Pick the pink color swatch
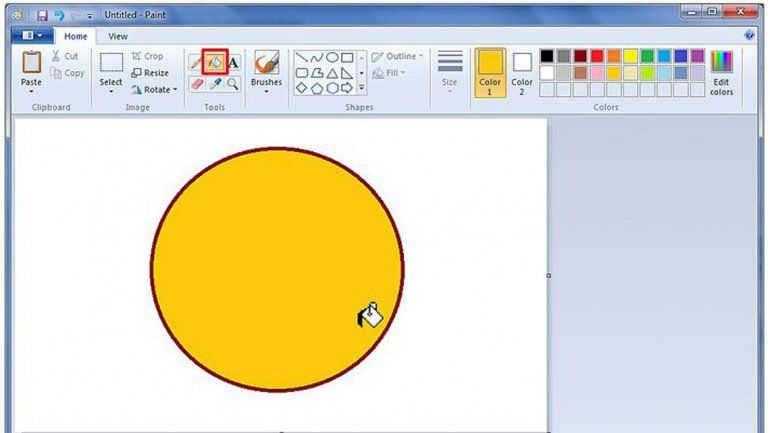Viewport: 770px width, 433px height. click(597, 73)
